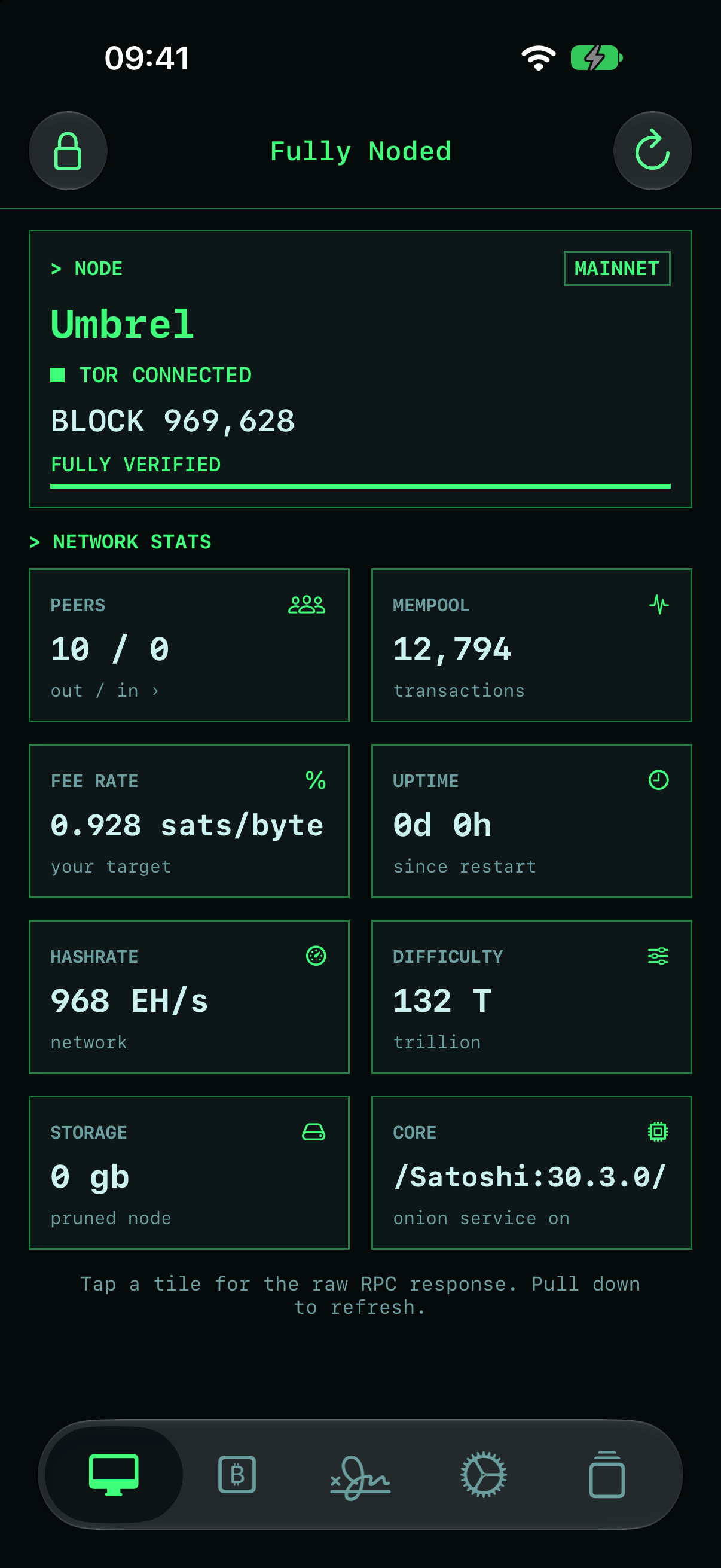Viewport: 721px width, 1568px height.
Task: Tap the PEERS tile label
Action: [78, 605]
